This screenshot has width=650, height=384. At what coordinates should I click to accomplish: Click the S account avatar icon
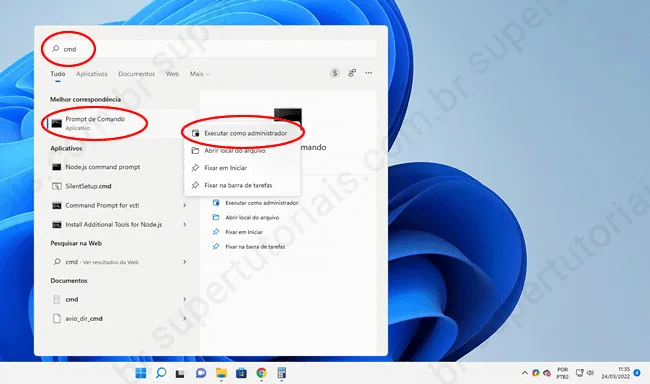click(335, 73)
